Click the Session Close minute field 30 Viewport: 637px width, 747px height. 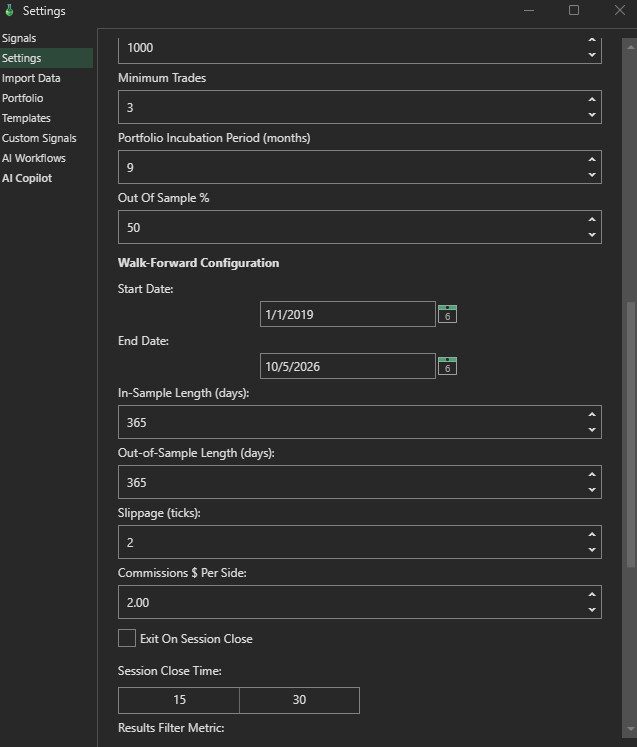tap(299, 700)
